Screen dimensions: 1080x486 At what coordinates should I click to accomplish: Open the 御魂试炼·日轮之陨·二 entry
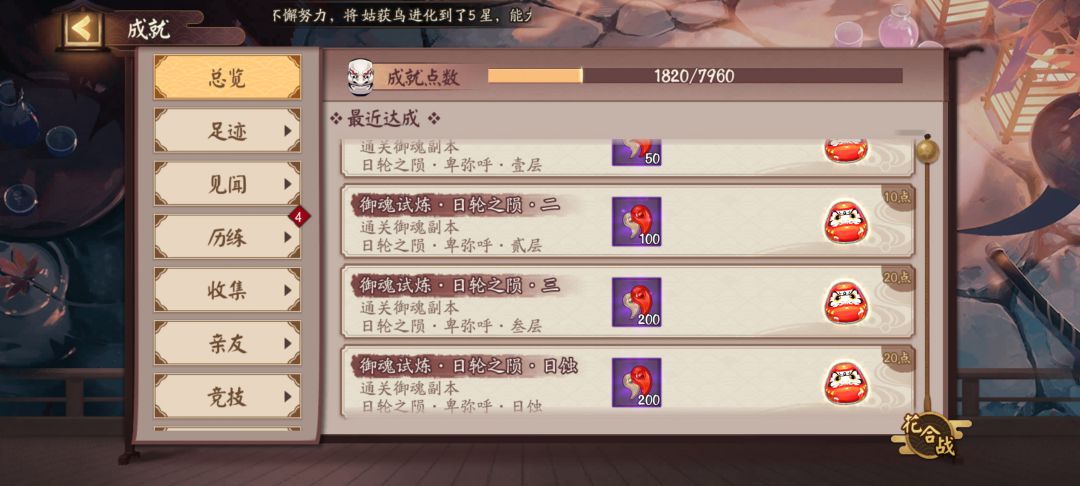click(628, 221)
